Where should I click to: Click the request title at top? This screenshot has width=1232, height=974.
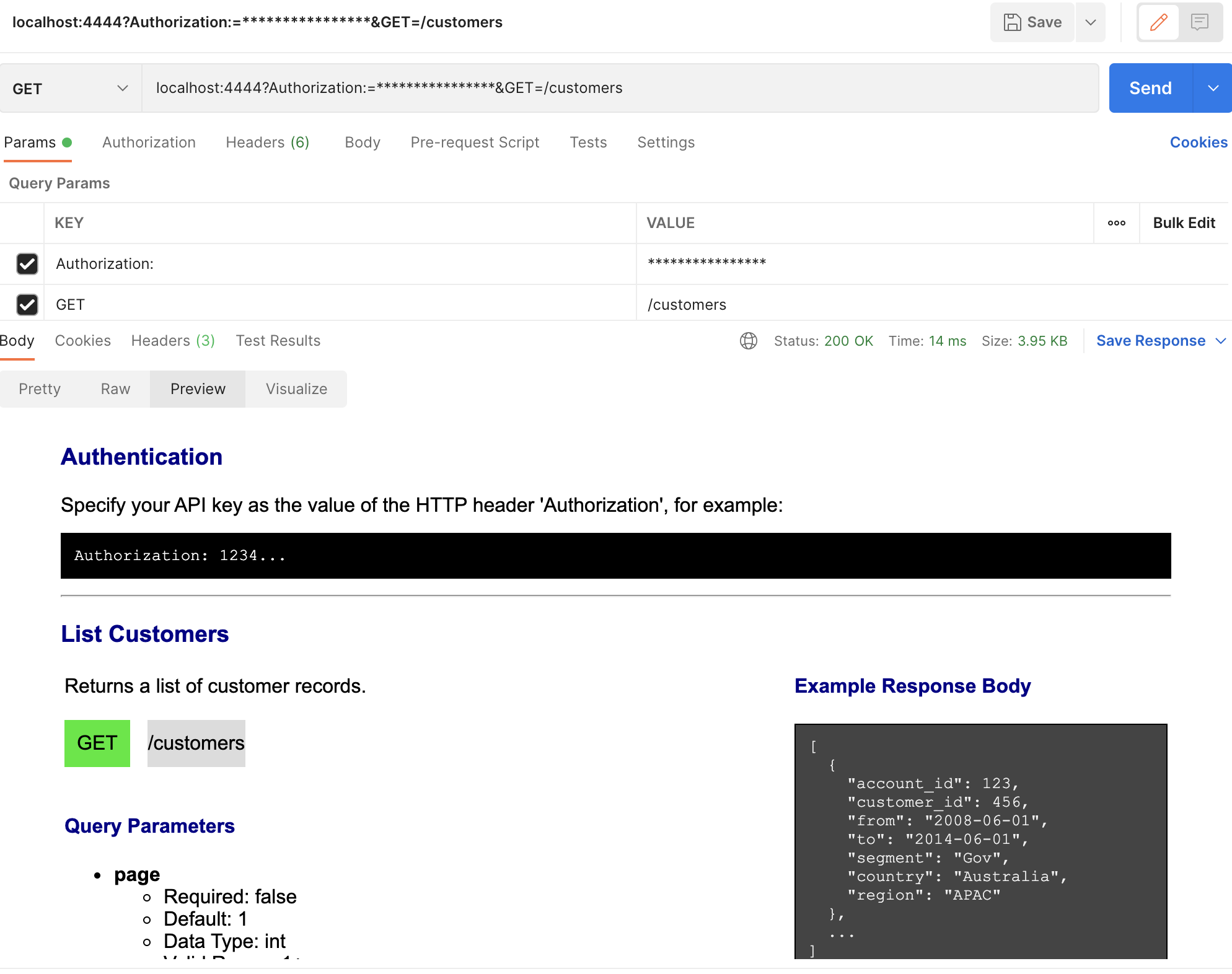(x=257, y=22)
